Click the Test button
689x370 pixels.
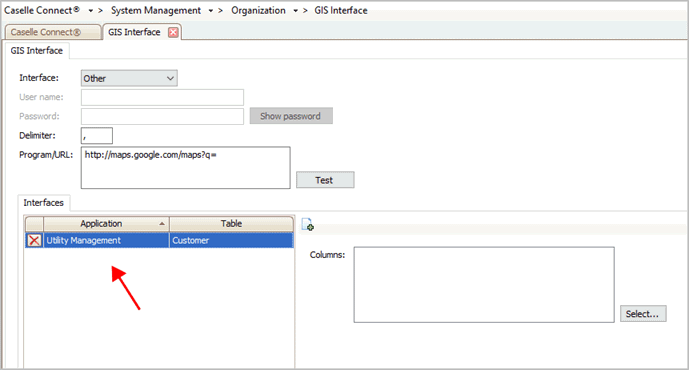325,180
